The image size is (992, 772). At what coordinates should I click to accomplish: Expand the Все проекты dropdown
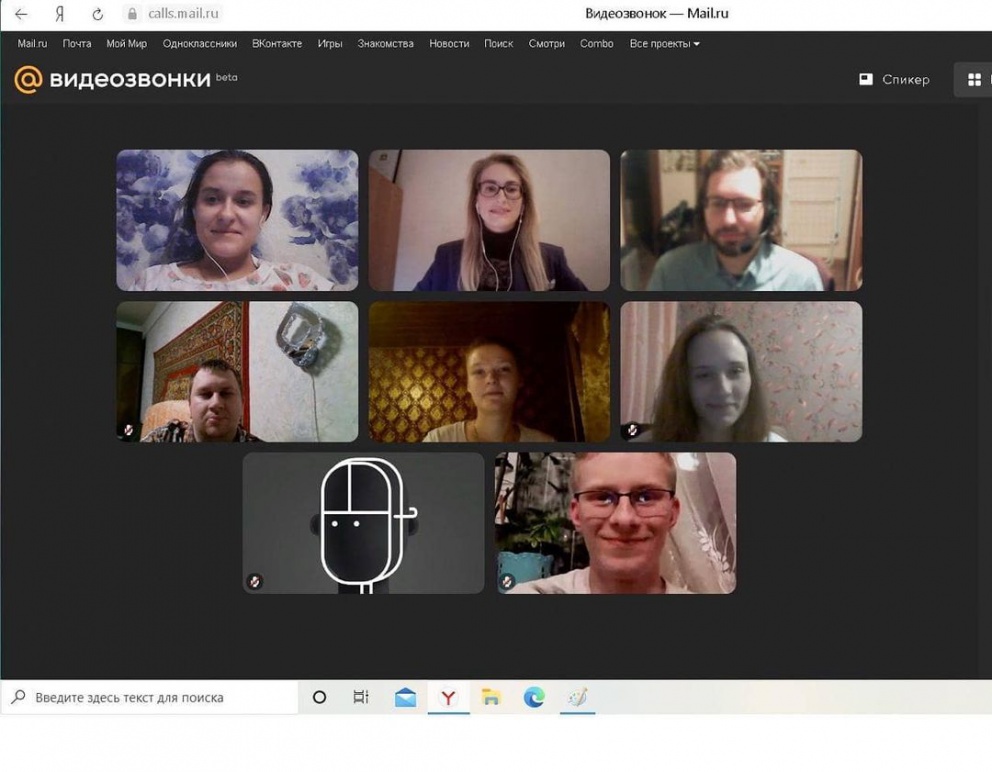[664, 44]
